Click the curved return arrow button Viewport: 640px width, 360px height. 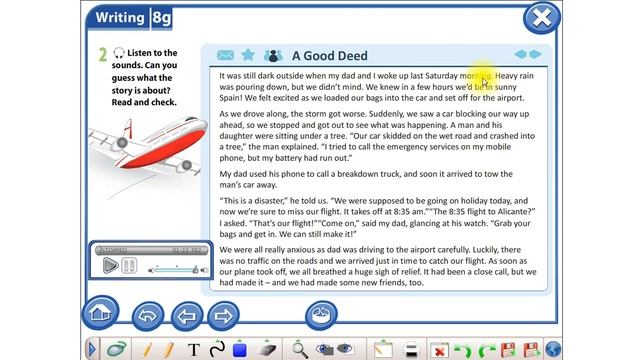[x=148, y=316]
